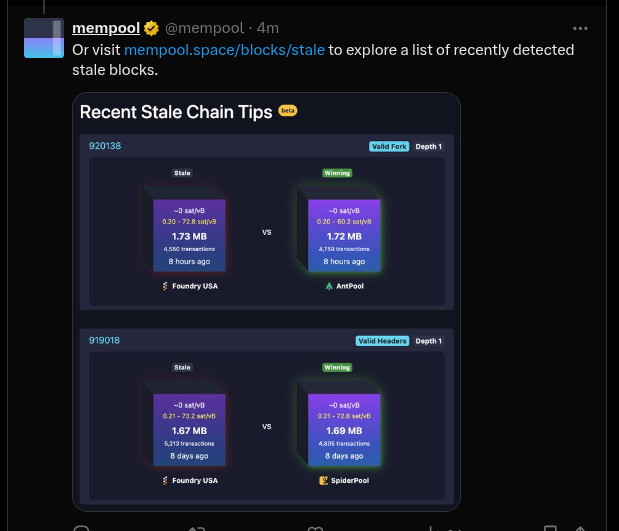Image resolution: width=619 pixels, height=531 pixels.
Task: Open the tweet's more options menu
Action: click(581, 28)
